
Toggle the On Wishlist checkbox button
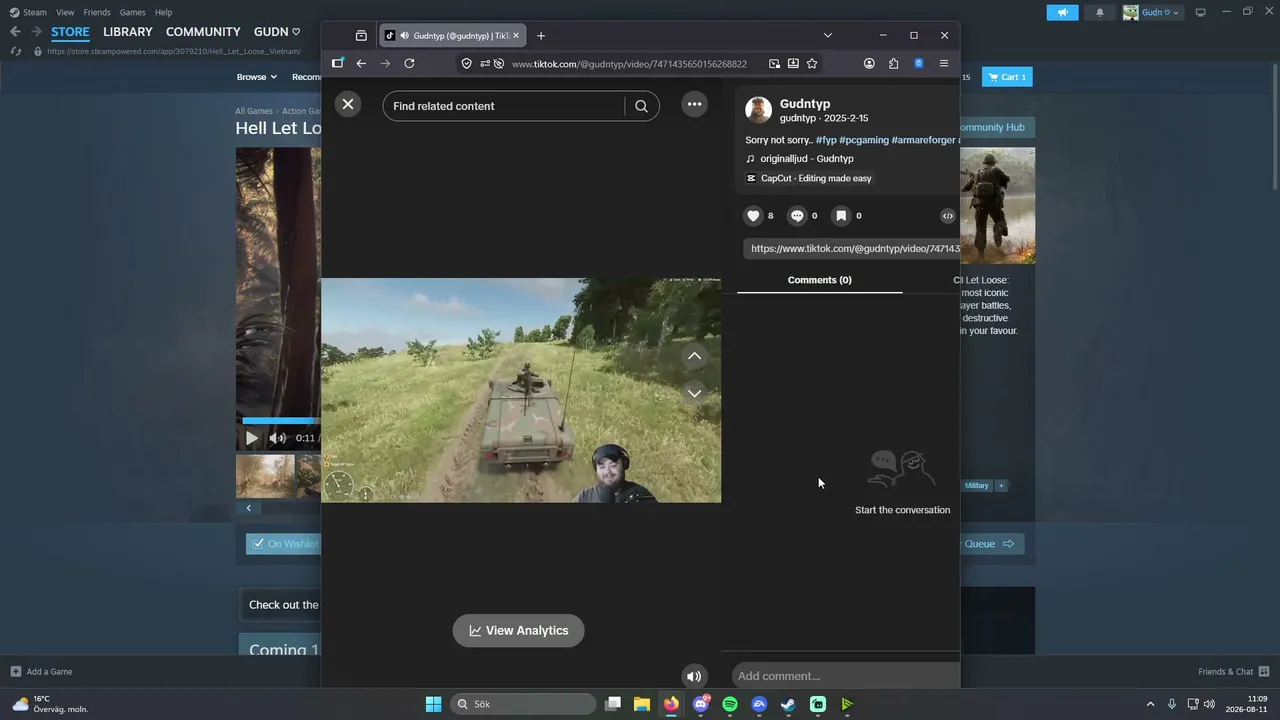click(x=284, y=544)
